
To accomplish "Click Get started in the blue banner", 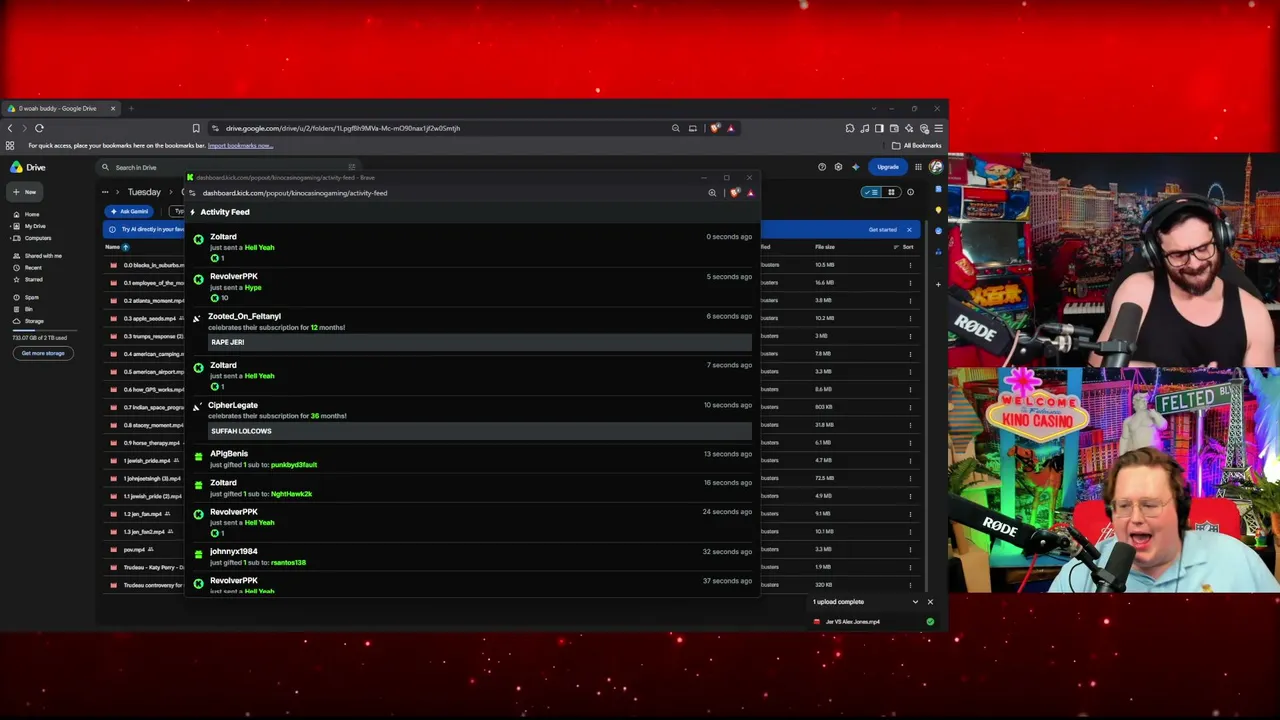I will coord(882,230).
